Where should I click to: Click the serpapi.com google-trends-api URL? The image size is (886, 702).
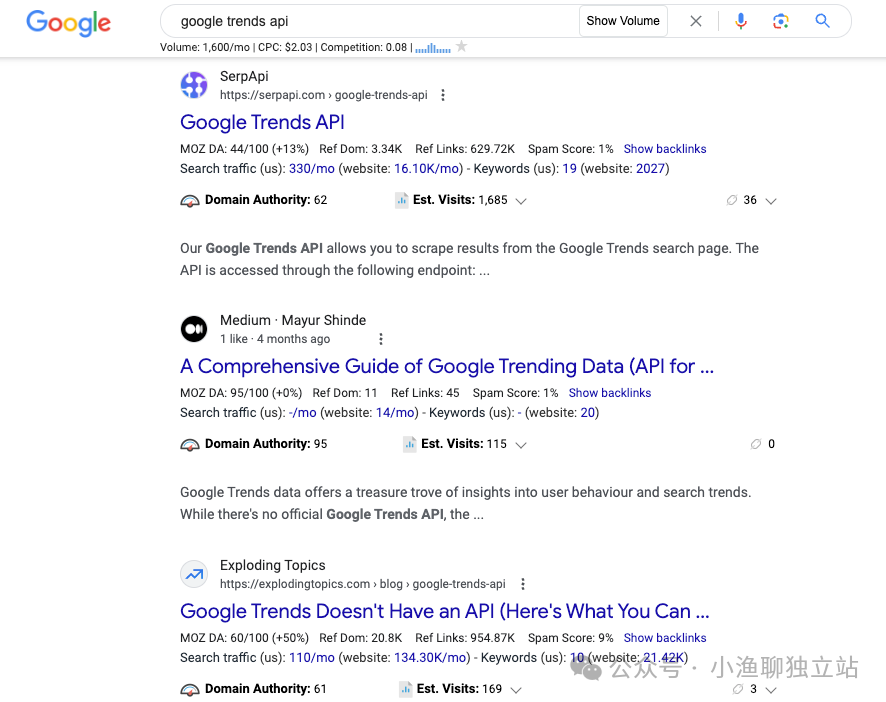click(324, 95)
